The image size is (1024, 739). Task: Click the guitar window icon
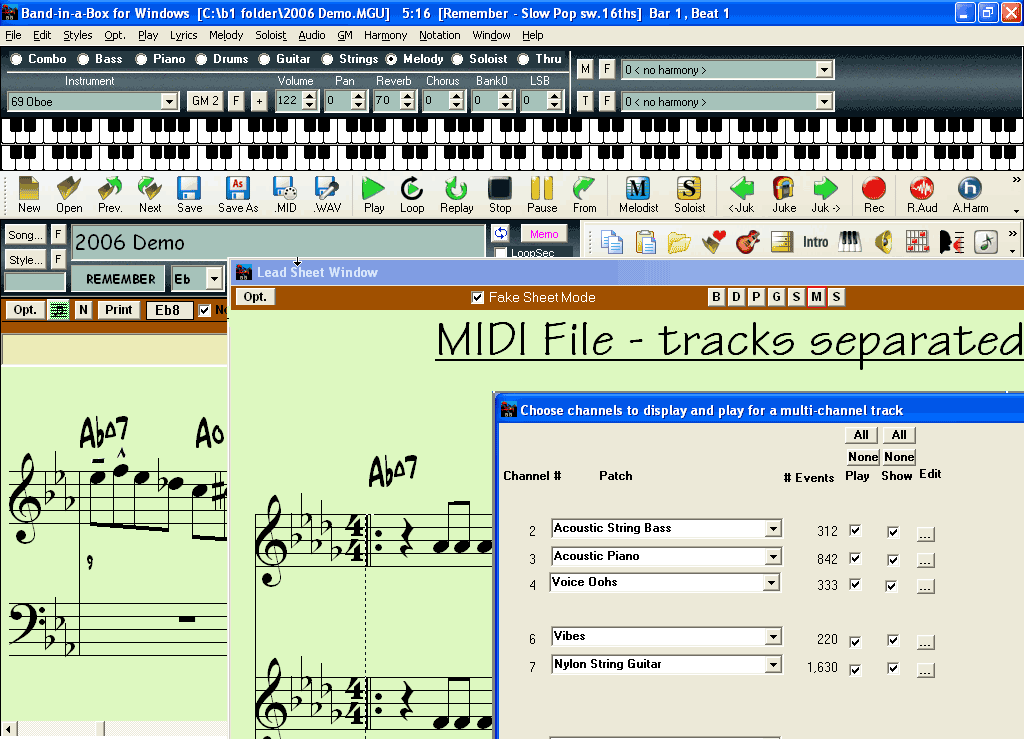(x=748, y=242)
